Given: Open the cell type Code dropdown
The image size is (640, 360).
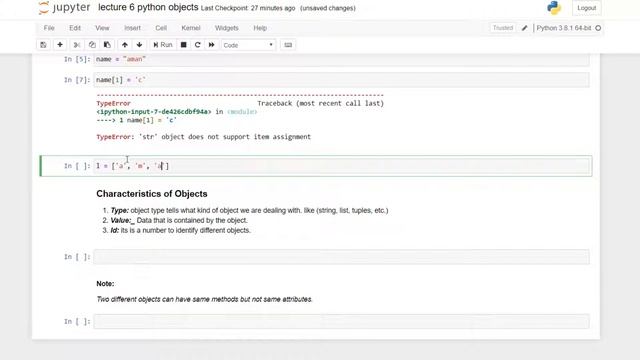Looking at the screenshot, I should 249,45.
